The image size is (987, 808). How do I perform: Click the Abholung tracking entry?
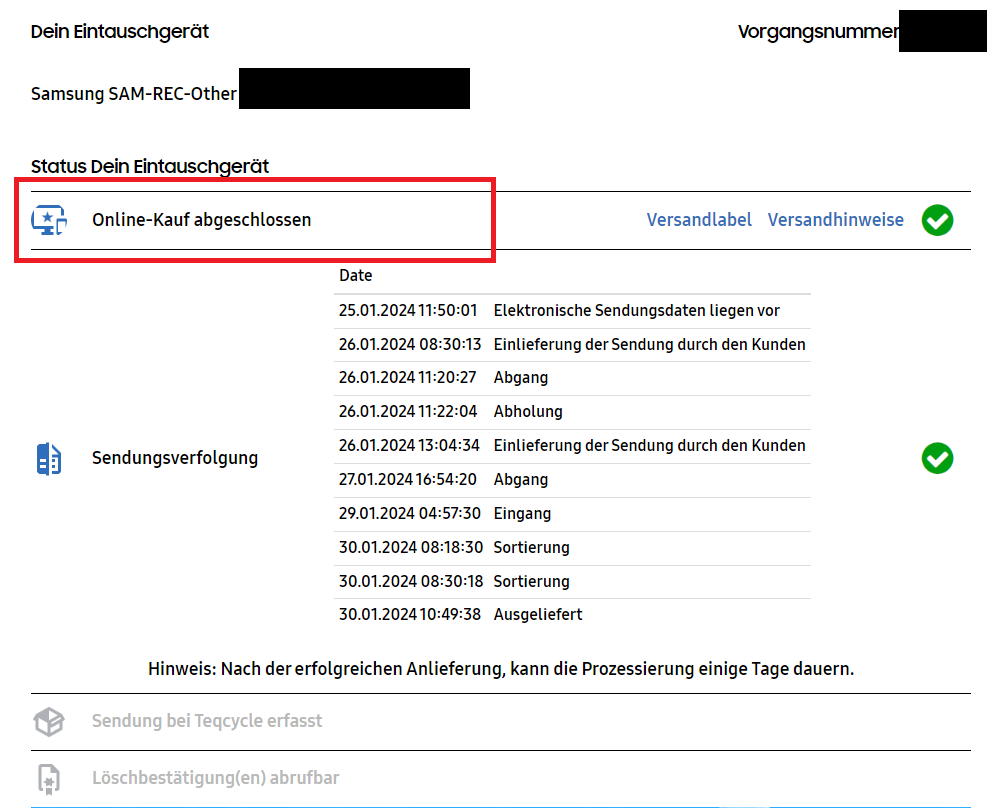(x=528, y=412)
